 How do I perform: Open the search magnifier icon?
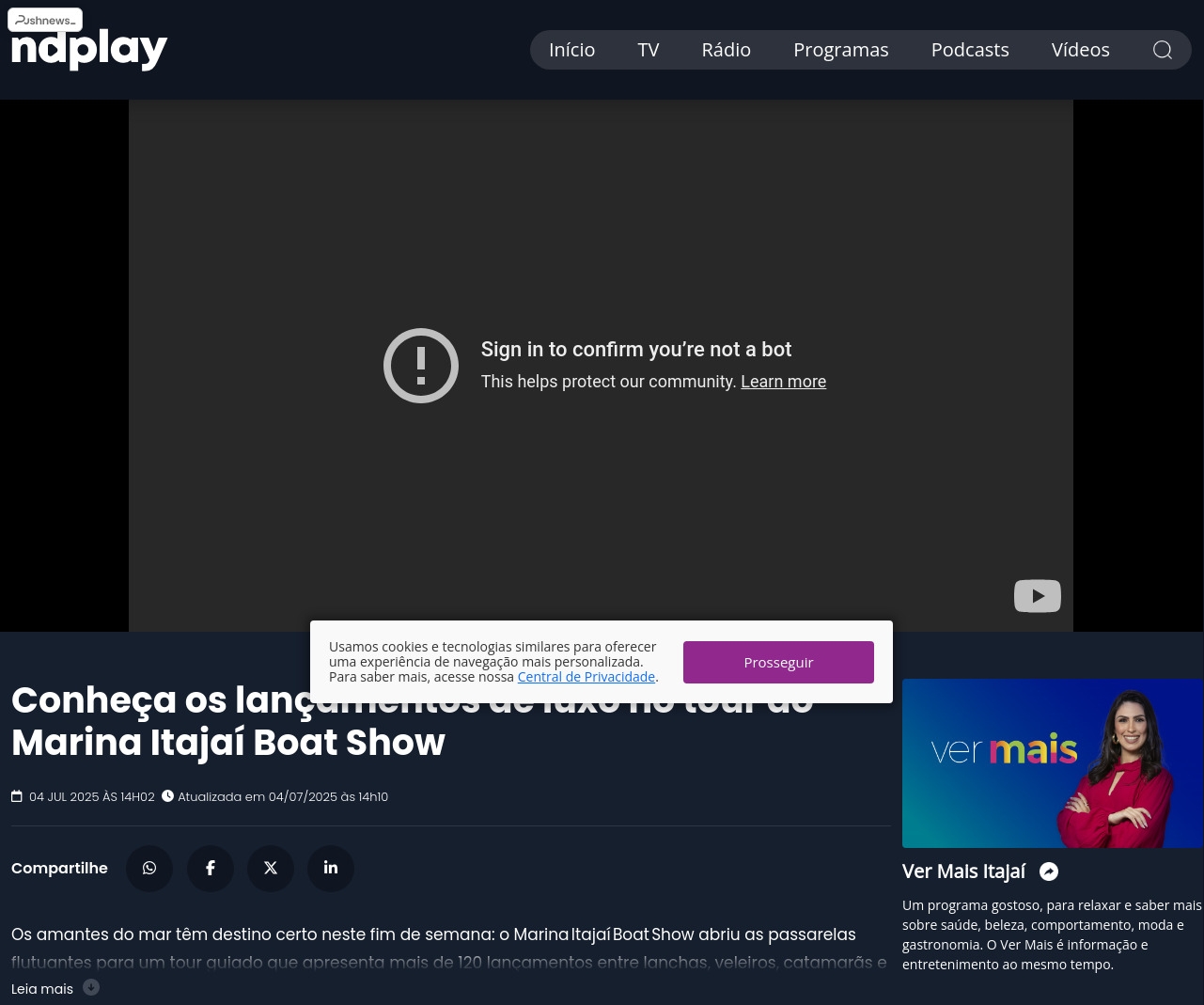point(1162,50)
